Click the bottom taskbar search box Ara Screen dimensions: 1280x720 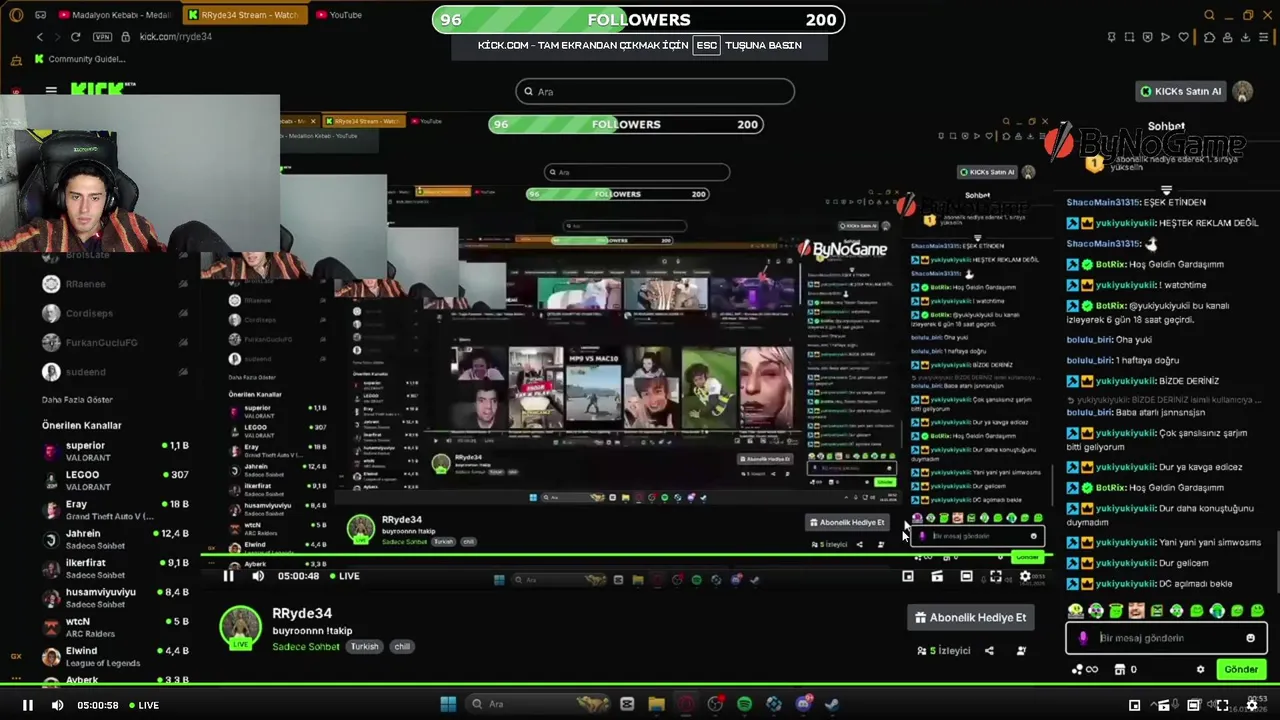tap(540, 704)
